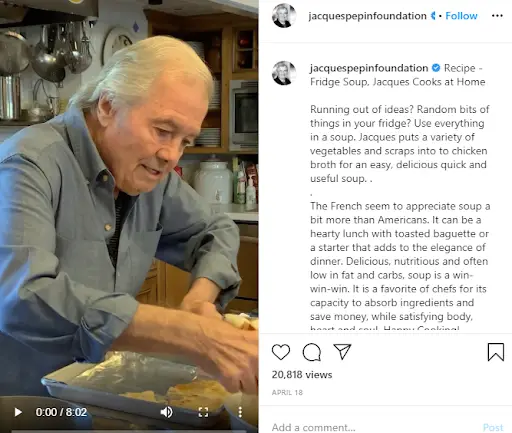Seek using the video progress bar
This screenshot has width=512, height=433.
tap(129, 431)
